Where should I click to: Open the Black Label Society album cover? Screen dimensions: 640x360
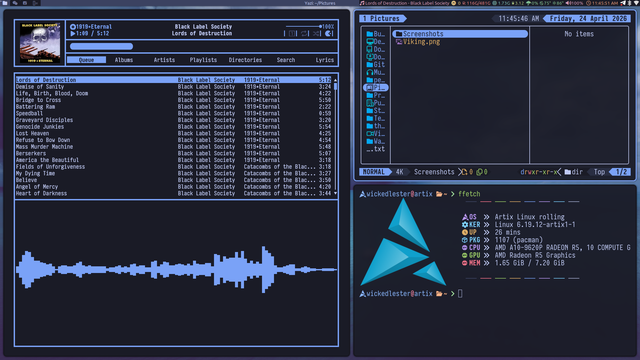(x=40, y=42)
